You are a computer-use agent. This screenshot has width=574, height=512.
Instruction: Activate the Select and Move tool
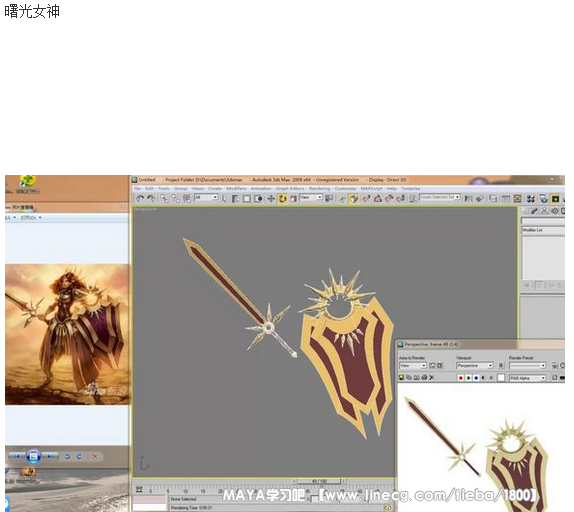(271, 199)
